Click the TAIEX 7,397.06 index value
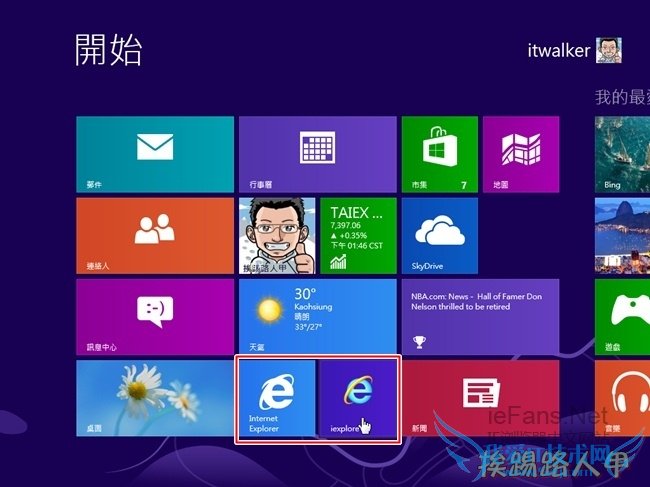 pyautogui.click(x=345, y=225)
